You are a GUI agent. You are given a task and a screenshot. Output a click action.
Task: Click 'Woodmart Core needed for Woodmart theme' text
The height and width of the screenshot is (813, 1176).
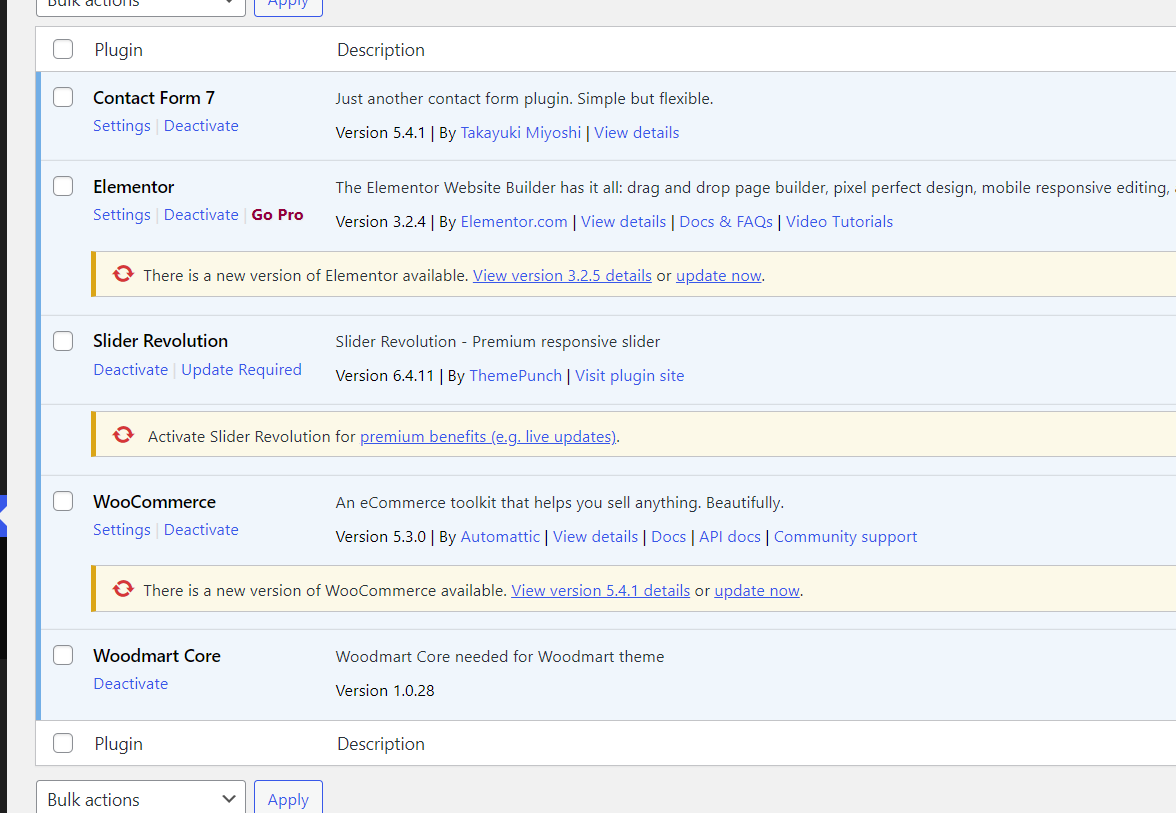coord(500,657)
